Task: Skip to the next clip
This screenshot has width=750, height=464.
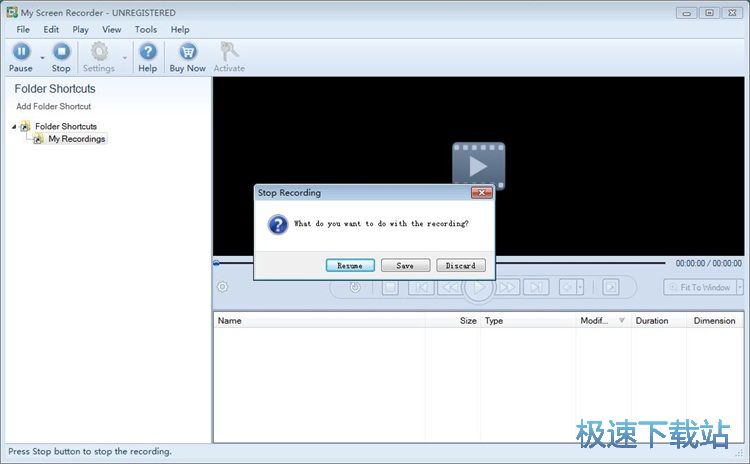Action: click(x=536, y=287)
